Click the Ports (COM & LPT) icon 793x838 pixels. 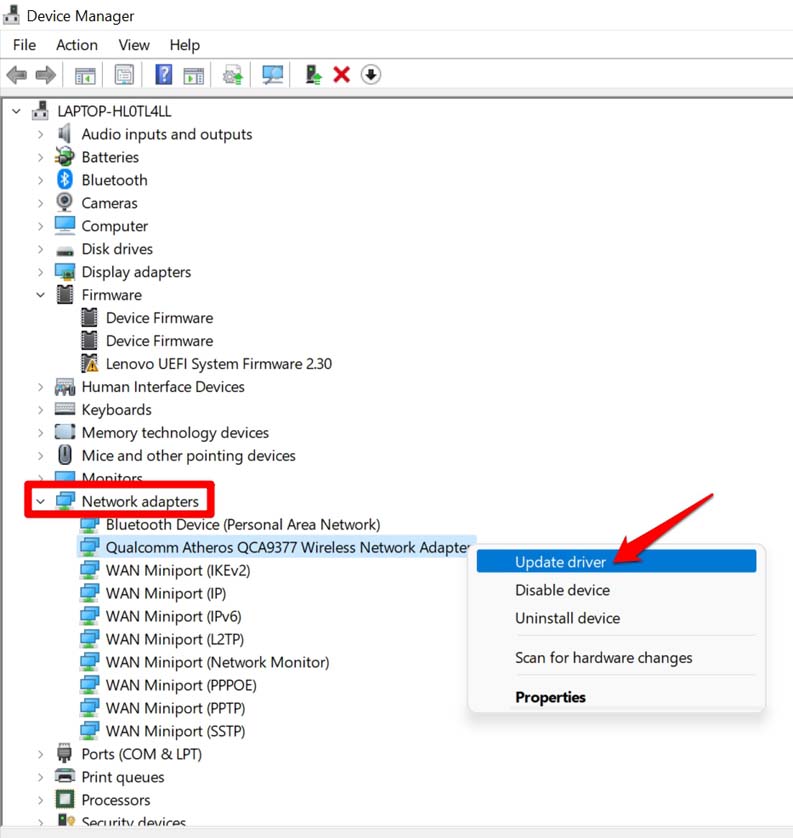pyautogui.click(x=64, y=753)
